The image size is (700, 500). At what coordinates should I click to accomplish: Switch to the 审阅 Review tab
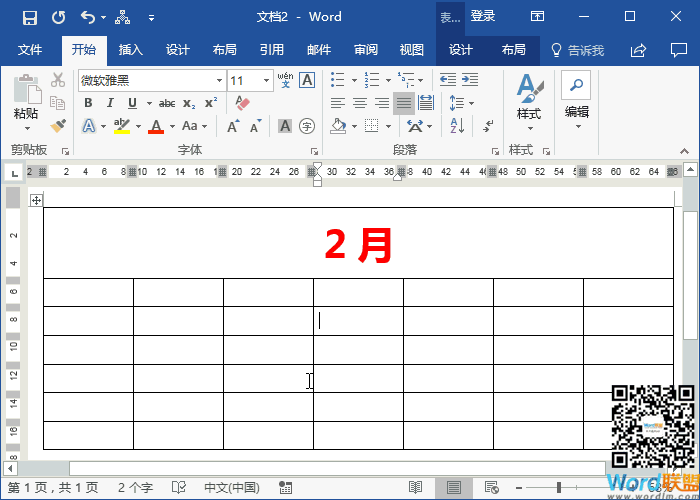[366, 50]
